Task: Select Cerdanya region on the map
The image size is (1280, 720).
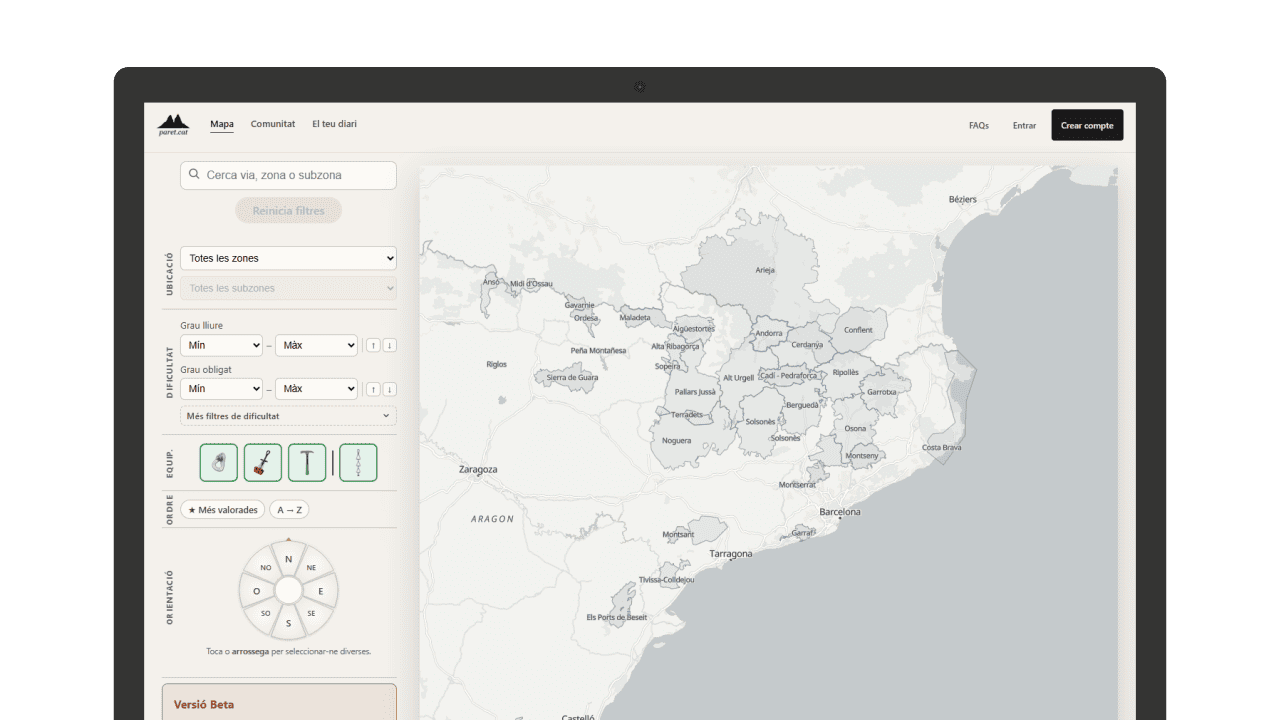Action: pos(807,344)
